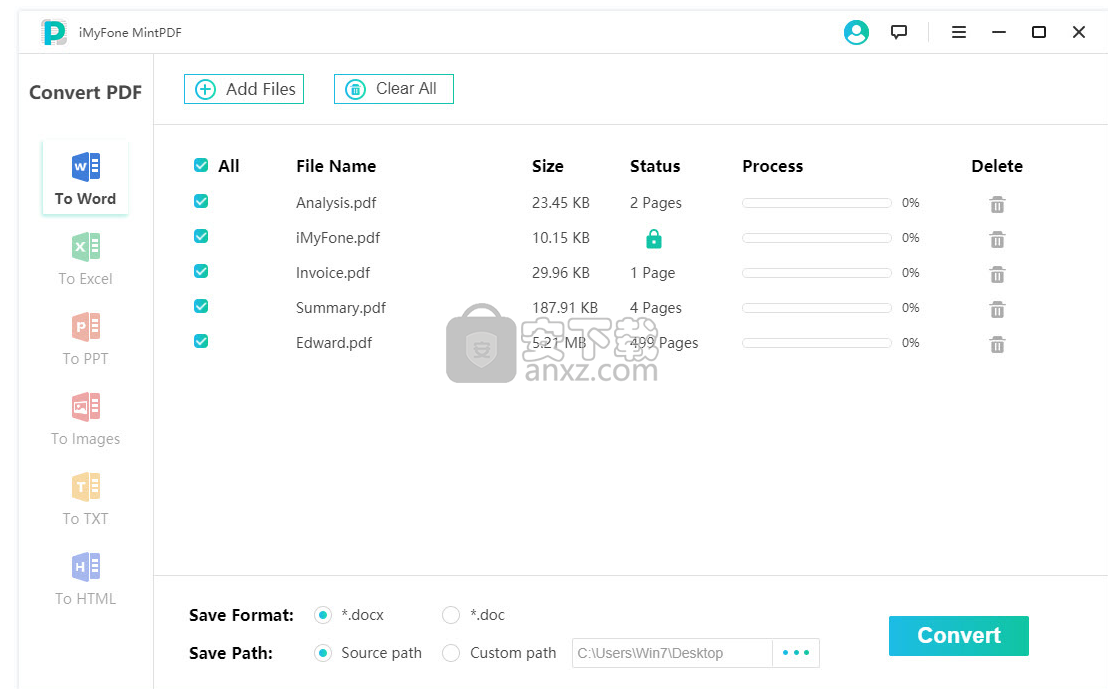
Task: Choose Source path as save location
Action: [x=323, y=653]
